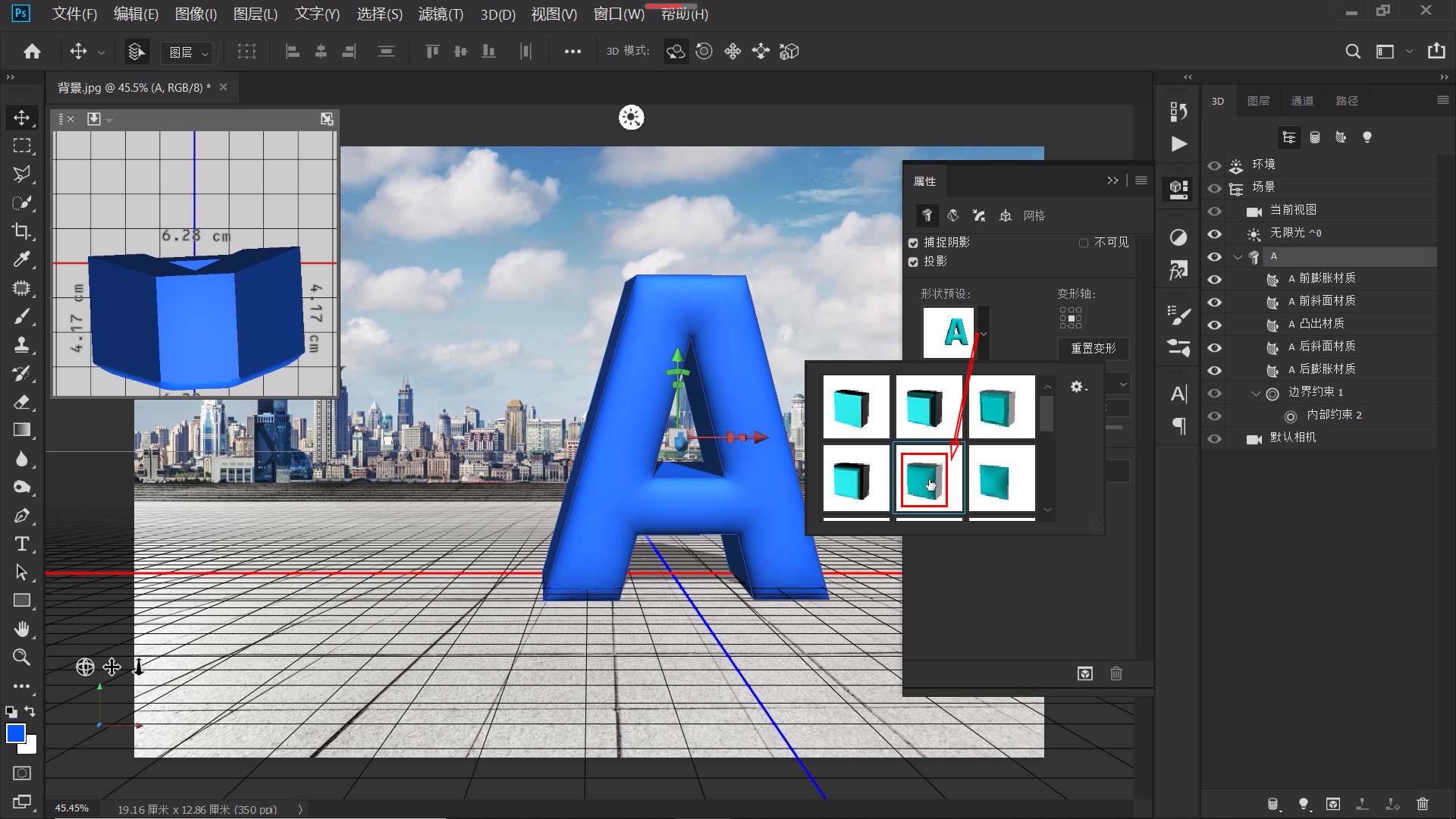1456x819 pixels.
Task: Activate the Roll 3D Object mode icon
Action: (x=704, y=52)
